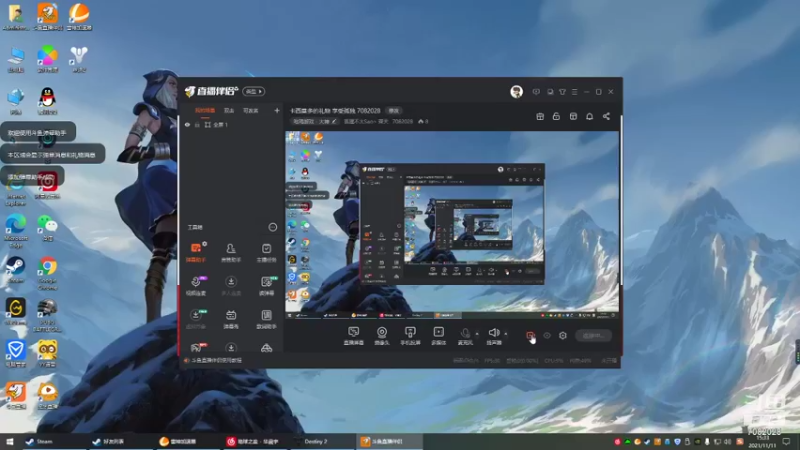Open the checkmark task tool in toolbox
The height and width of the screenshot is (450, 800).
click(266, 252)
